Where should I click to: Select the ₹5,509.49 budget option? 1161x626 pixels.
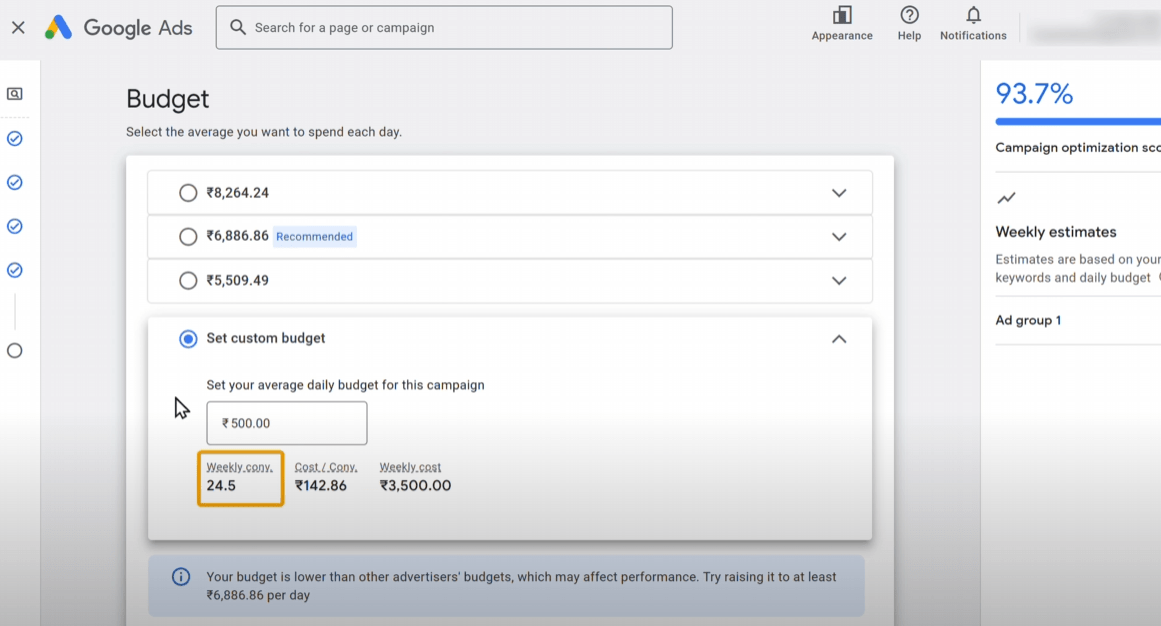(188, 281)
